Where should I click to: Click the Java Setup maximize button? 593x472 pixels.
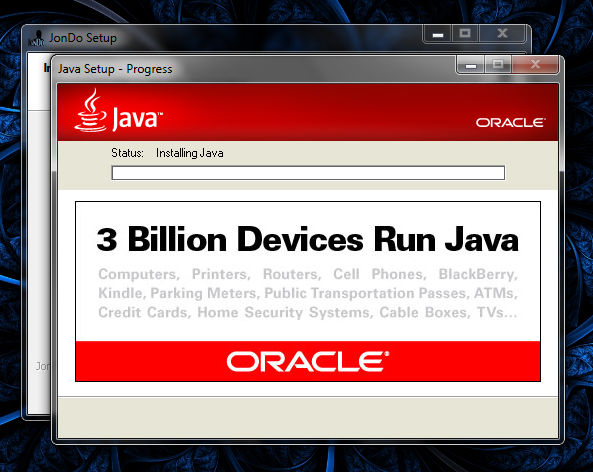click(x=498, y=65)
